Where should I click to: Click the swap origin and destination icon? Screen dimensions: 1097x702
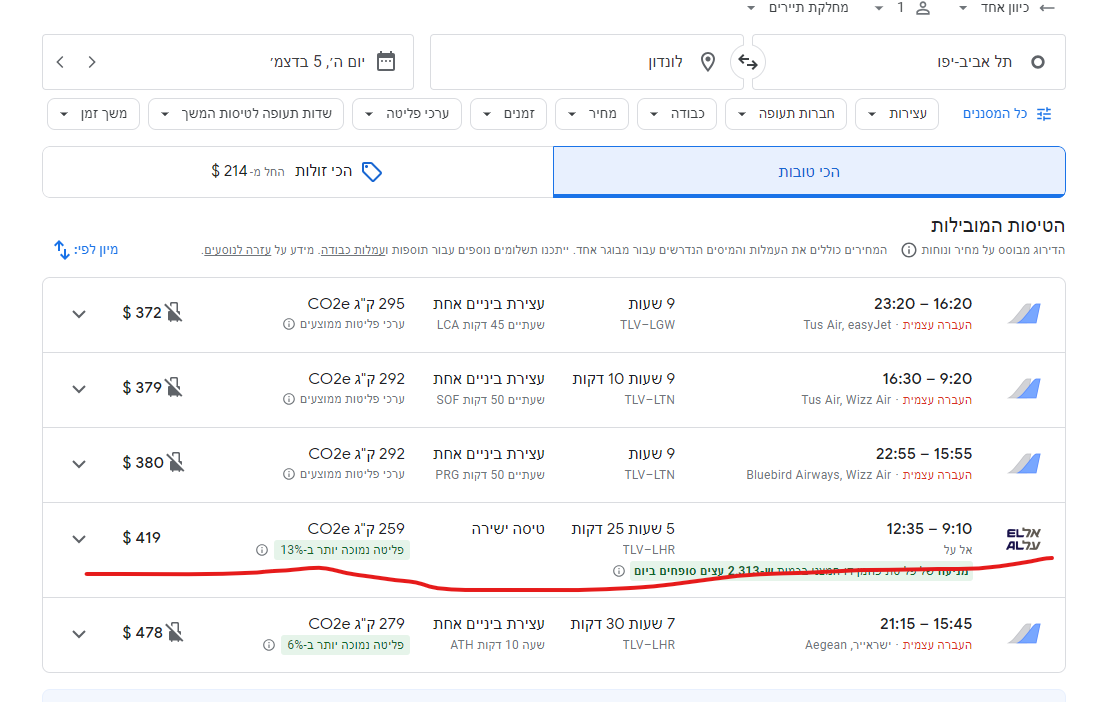[x=747, y=62]
